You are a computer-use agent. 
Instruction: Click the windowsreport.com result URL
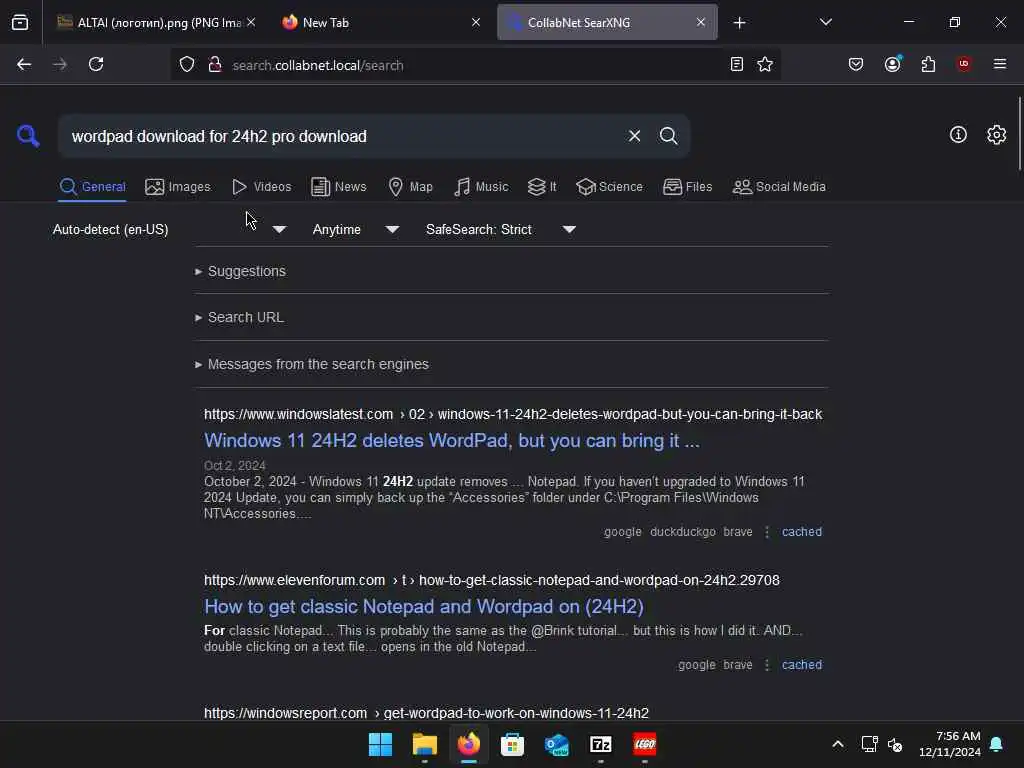coord(426,712)
